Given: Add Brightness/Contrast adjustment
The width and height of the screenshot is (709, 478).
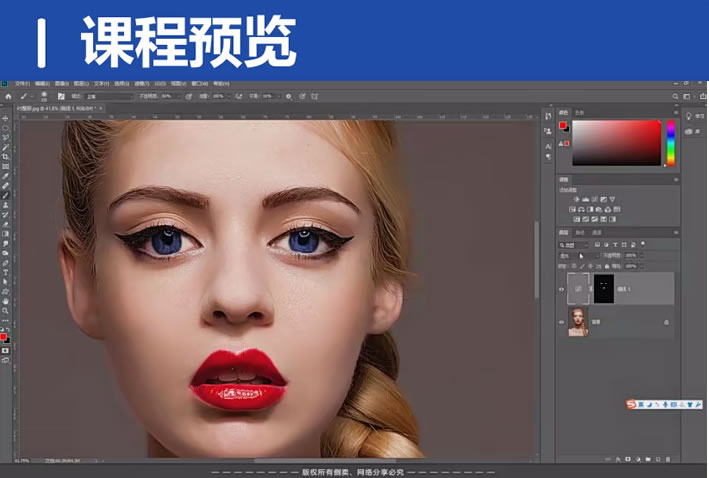Looking at the screenshot, I should coord(577,199).
